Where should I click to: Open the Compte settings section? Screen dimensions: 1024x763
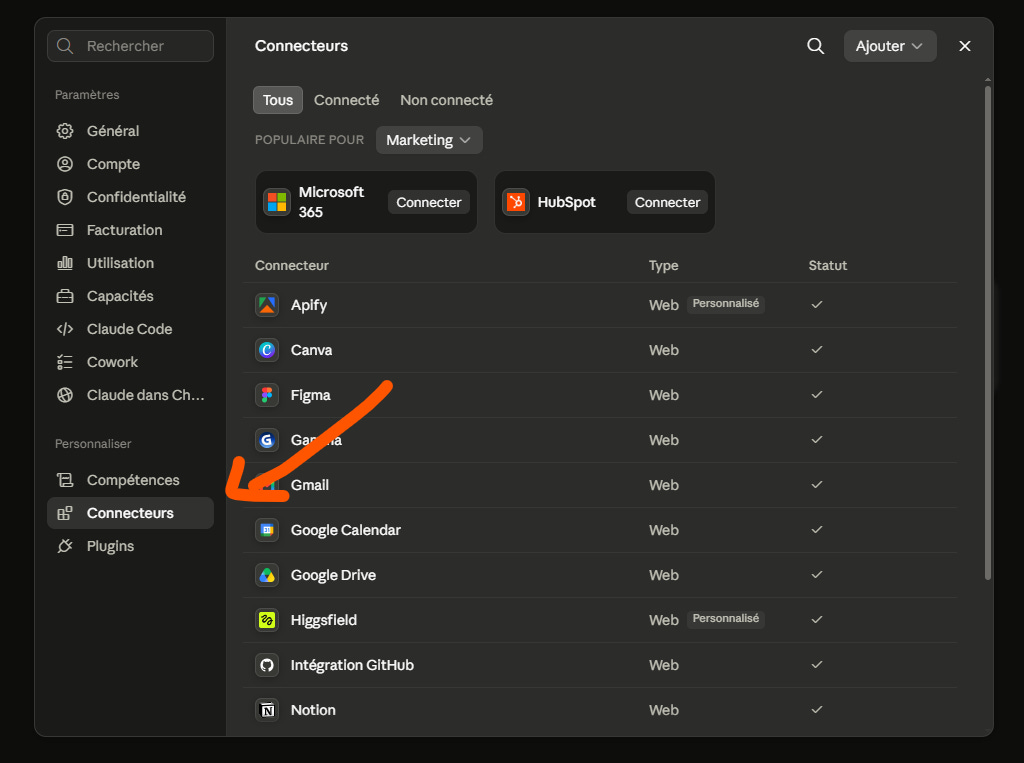pos(130,164)
